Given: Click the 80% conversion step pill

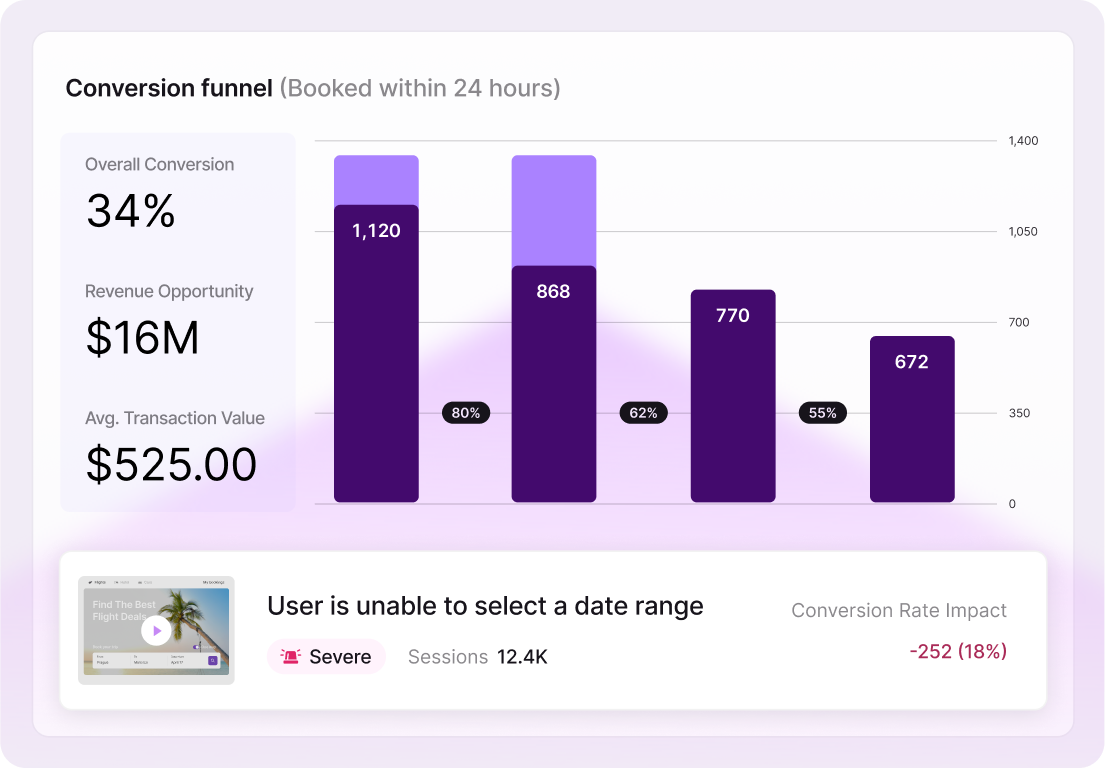Looking at the screenshot, I should [x=466, y=413].
